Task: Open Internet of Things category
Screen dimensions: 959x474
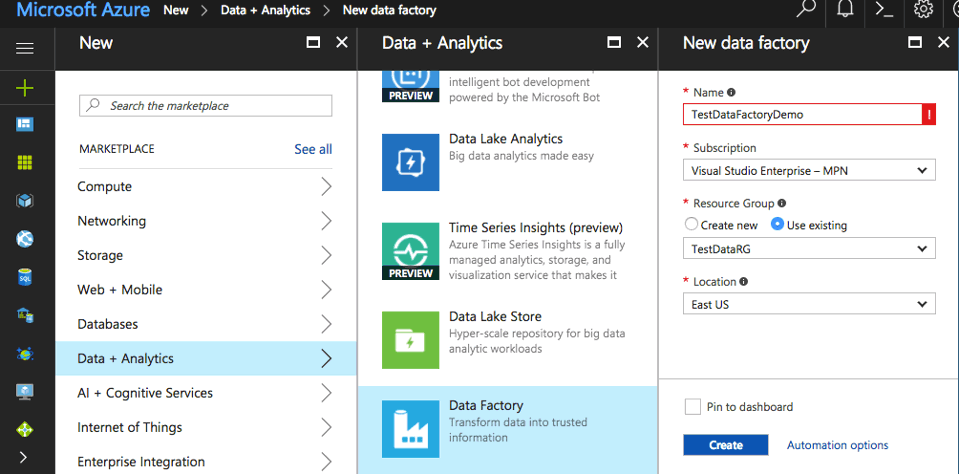Action: [206, 427]
